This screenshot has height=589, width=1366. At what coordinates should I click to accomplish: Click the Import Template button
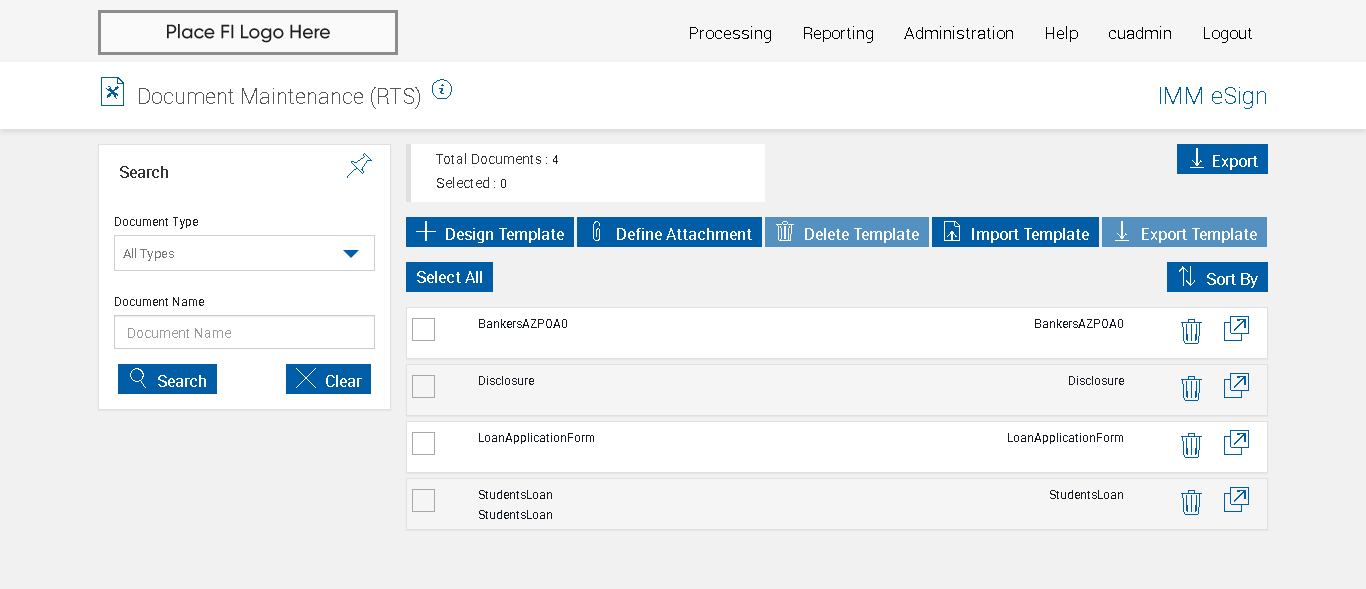click(1015, 233)
